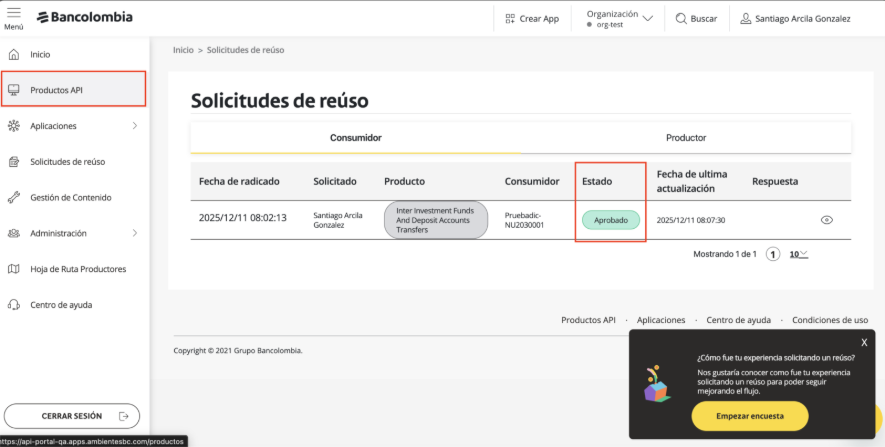Image resolution: width=885 pixels, height=447 pixels.
Task: Open the rows-per-page 10 dropdown
Action: coord(798,254)
